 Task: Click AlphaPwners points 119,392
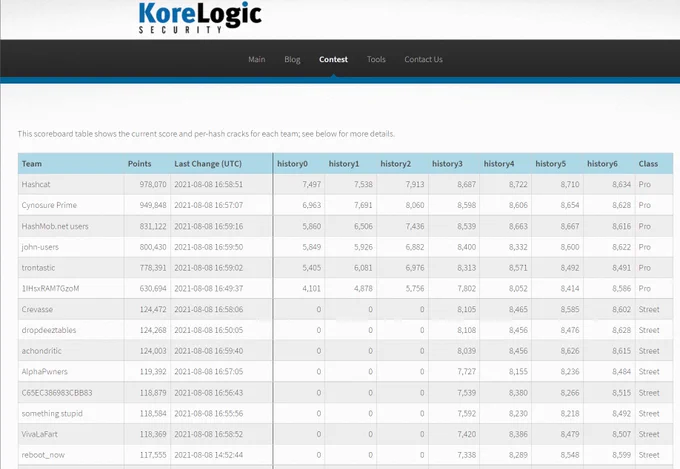[153, 371]
